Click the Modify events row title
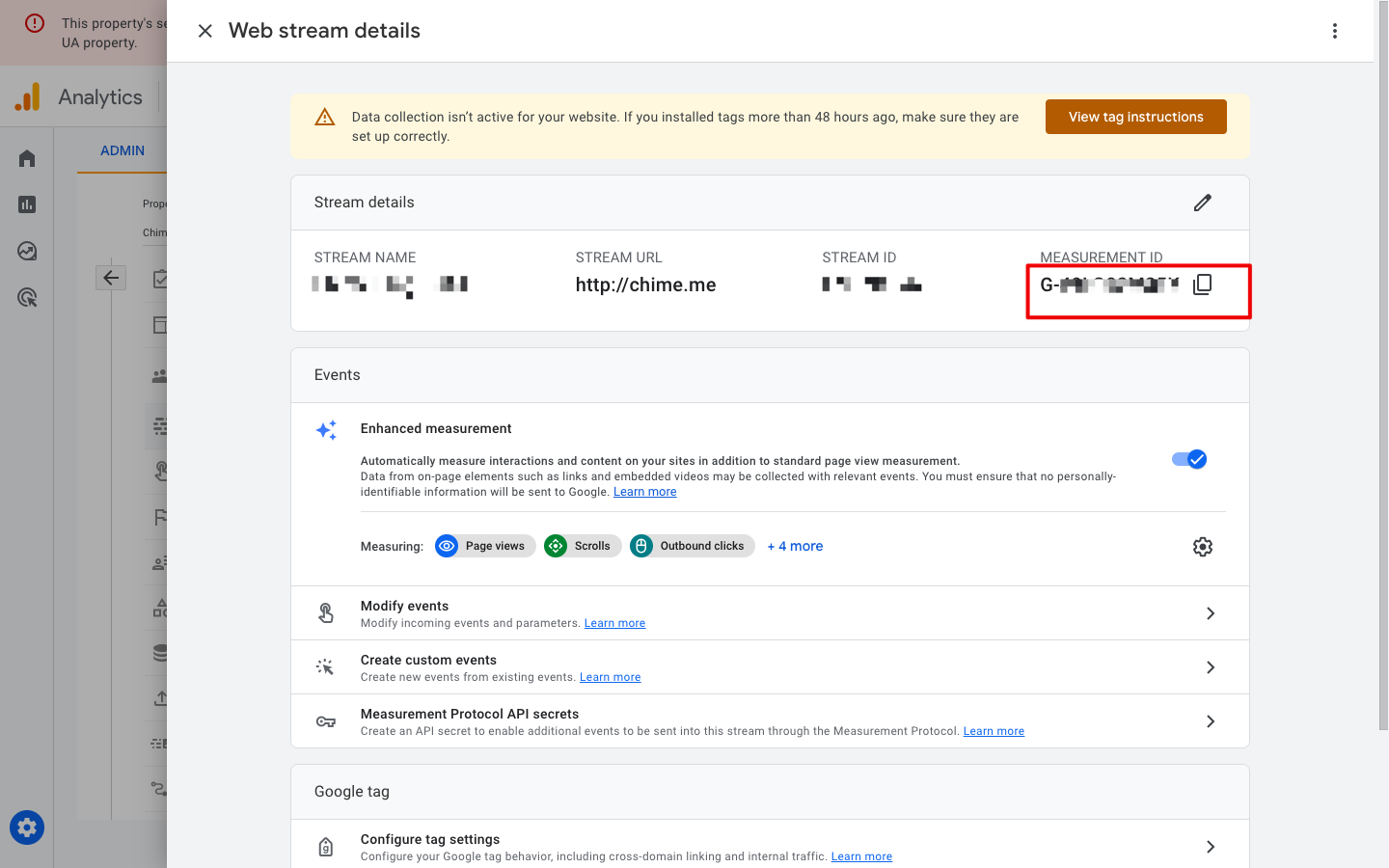Viewport: 1389px width, 868px height. click(404, 606)
